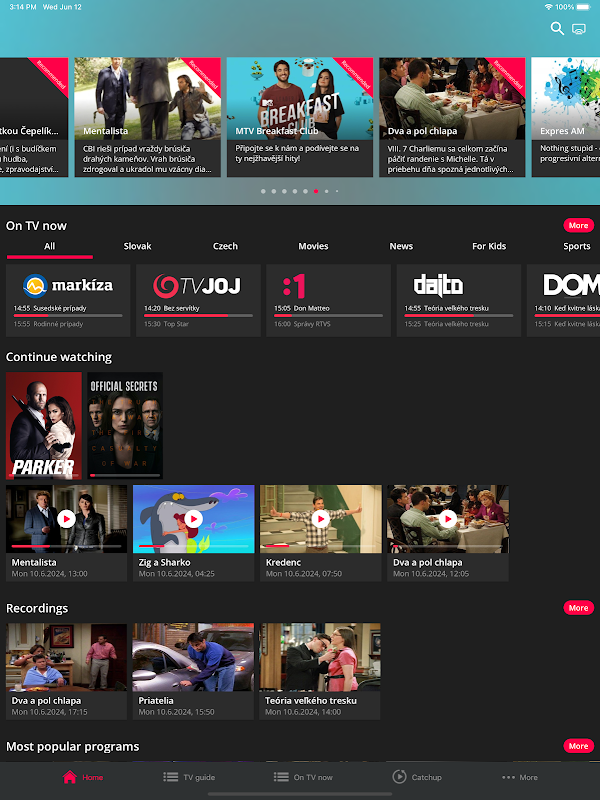Play Dva a pol chlapa continue-watching video
Image resolution: width=600 pixels, height=800 pixels.
pyautogui.click(x=447, y=519)
